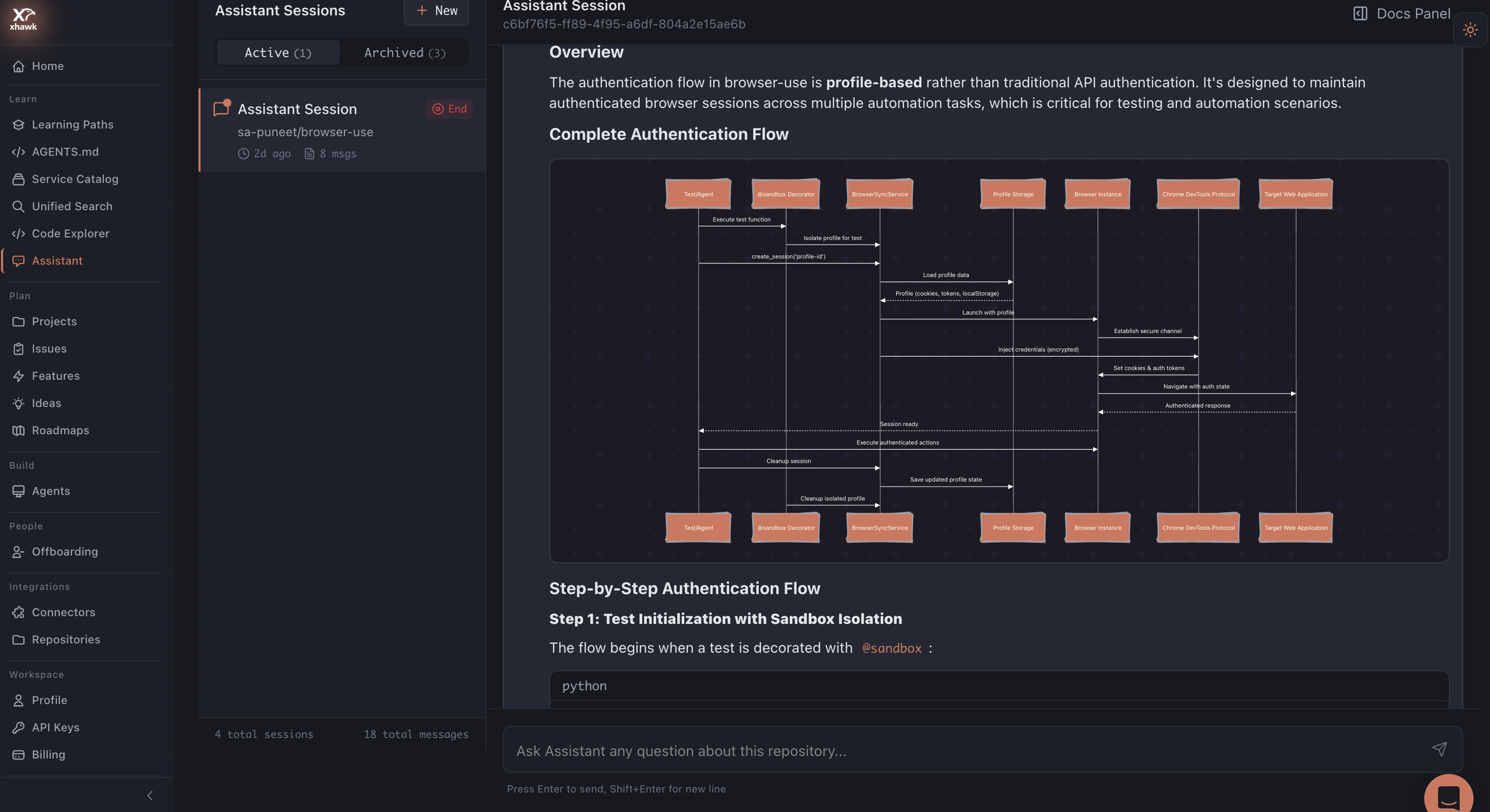Select the Active sessions tab
1490x812 pixels.
coord(278,52)
